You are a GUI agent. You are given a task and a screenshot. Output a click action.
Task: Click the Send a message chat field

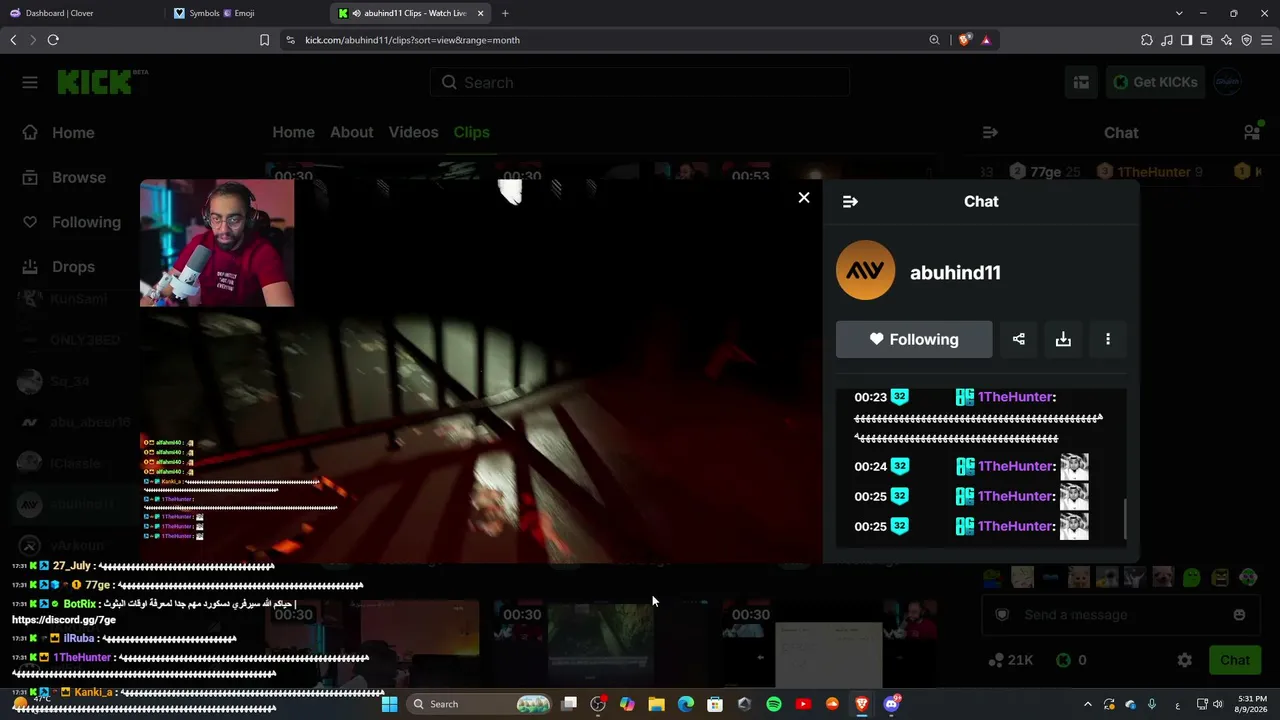pyautogui.click(x=1121, y=615)
